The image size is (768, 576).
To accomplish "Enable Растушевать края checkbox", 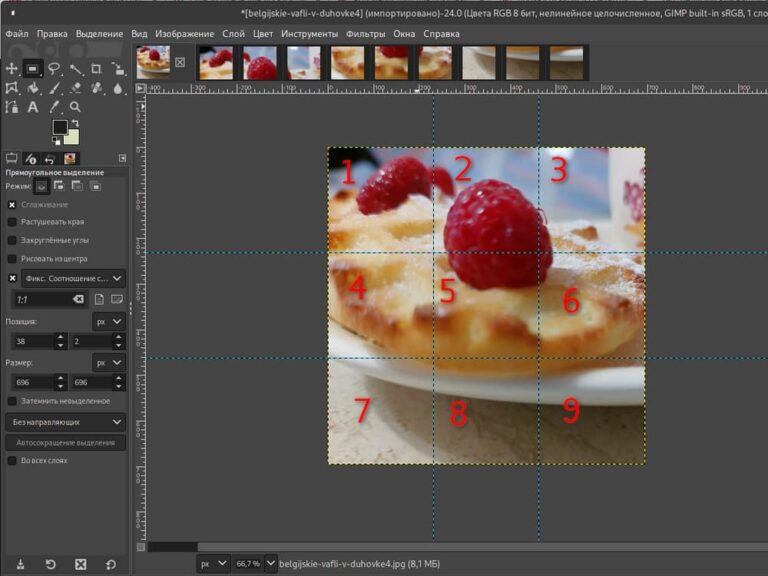I will coord(12,222).
